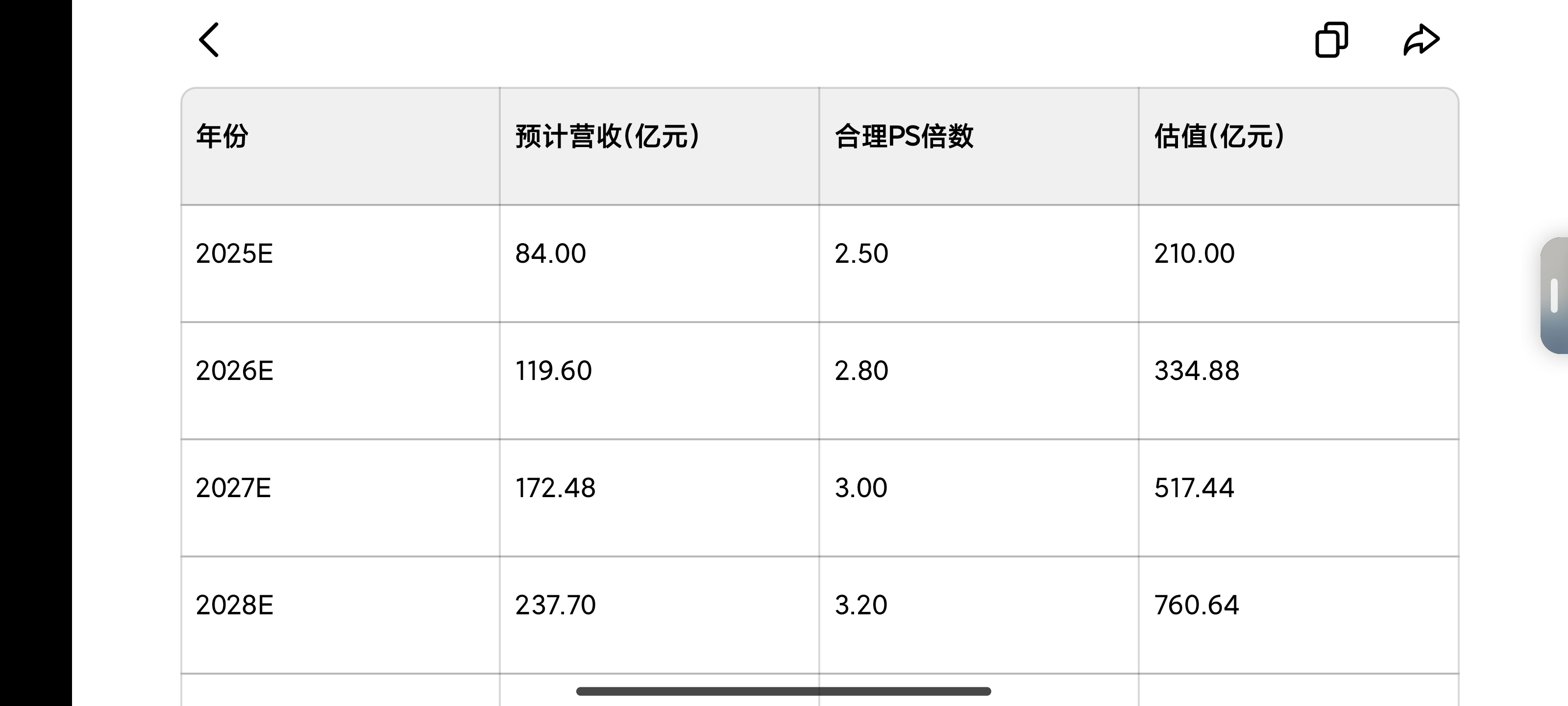
Task: Tap revenue value 84.00
Action: pyautogui.click(x=550, y=253)
